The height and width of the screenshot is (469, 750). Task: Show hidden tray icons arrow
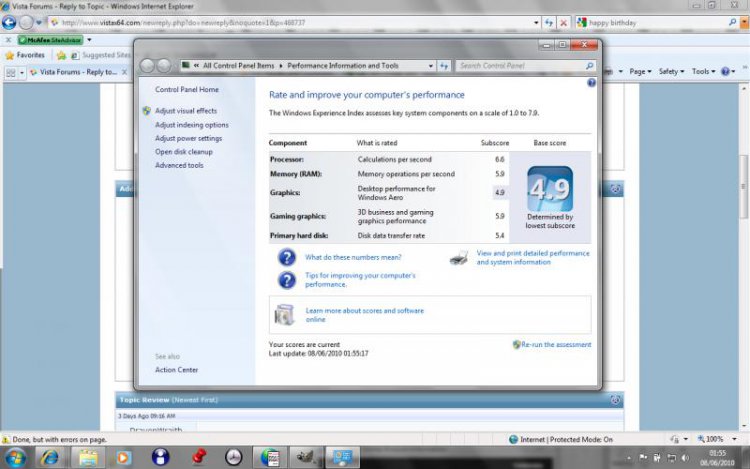coord(629,458)
